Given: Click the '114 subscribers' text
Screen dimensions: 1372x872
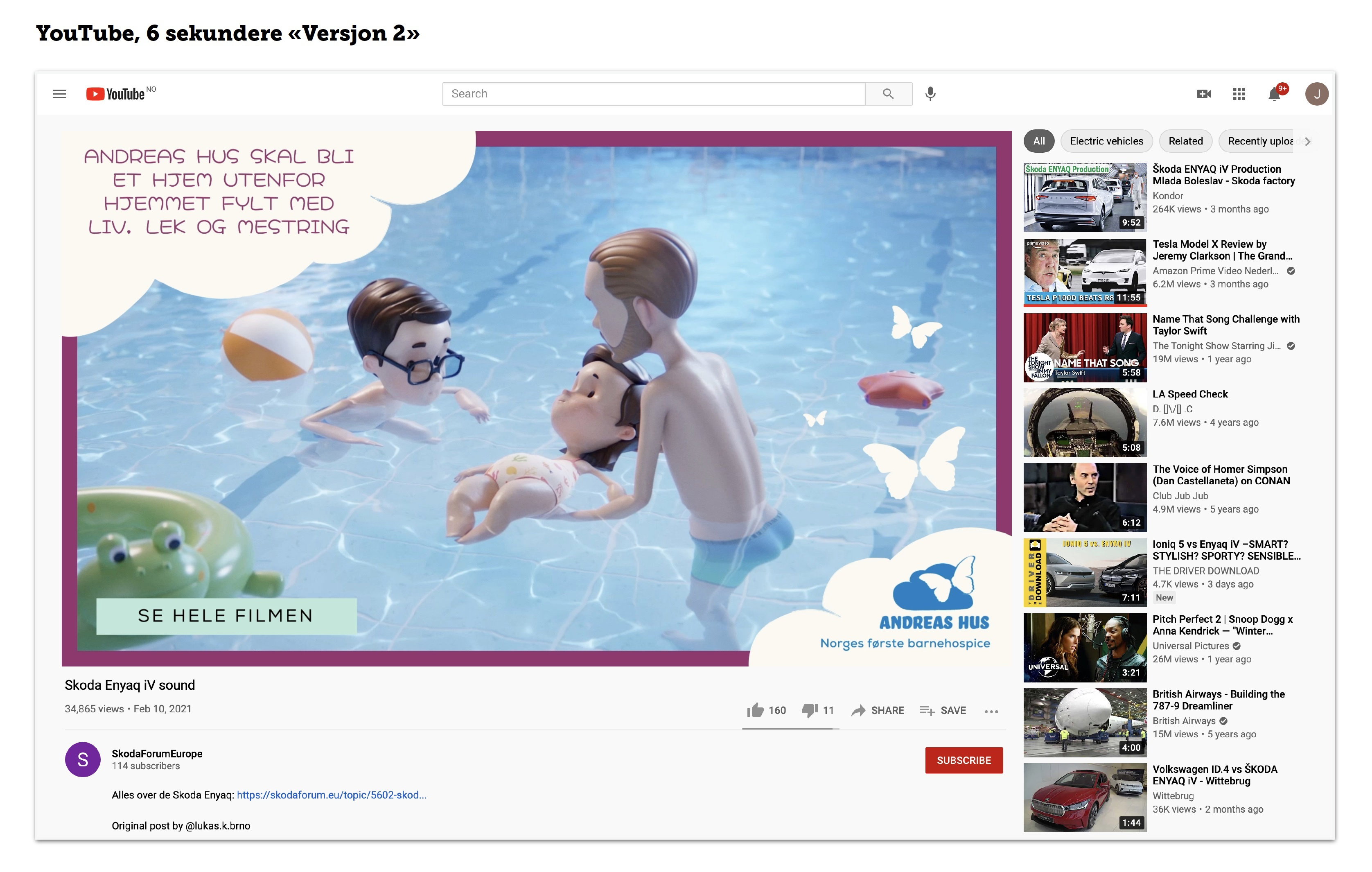Looking at the screenshot, I should point(146,766).
